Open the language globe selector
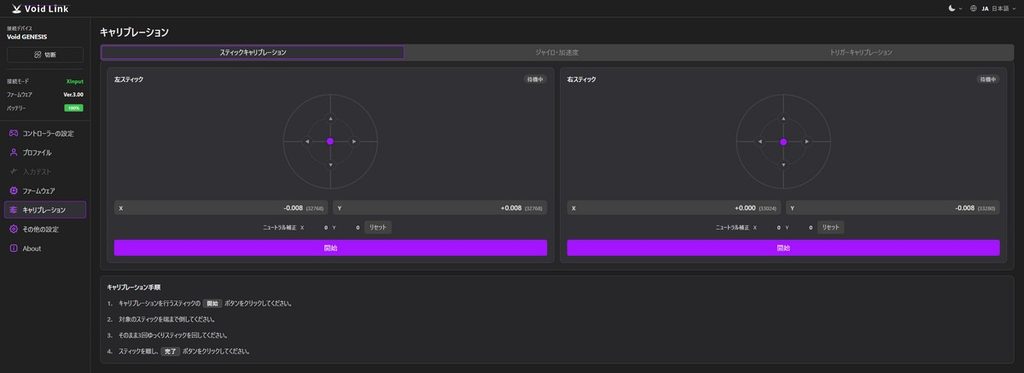This screenshot has width=1024, height=373. [x=974, y=8]
